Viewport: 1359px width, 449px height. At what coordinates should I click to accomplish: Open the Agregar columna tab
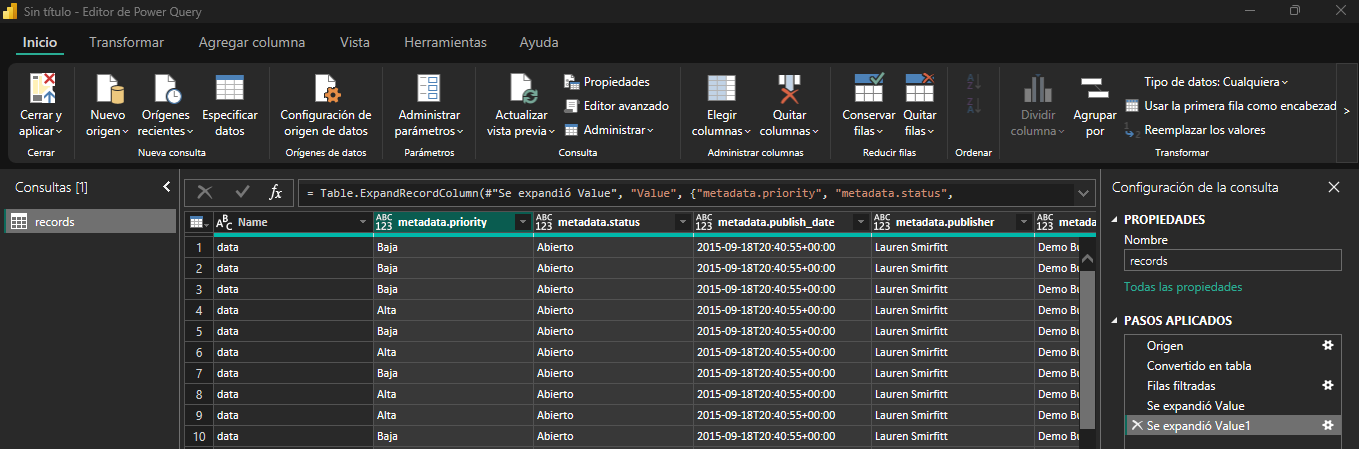pyautogui.click(x=252, y=42)
